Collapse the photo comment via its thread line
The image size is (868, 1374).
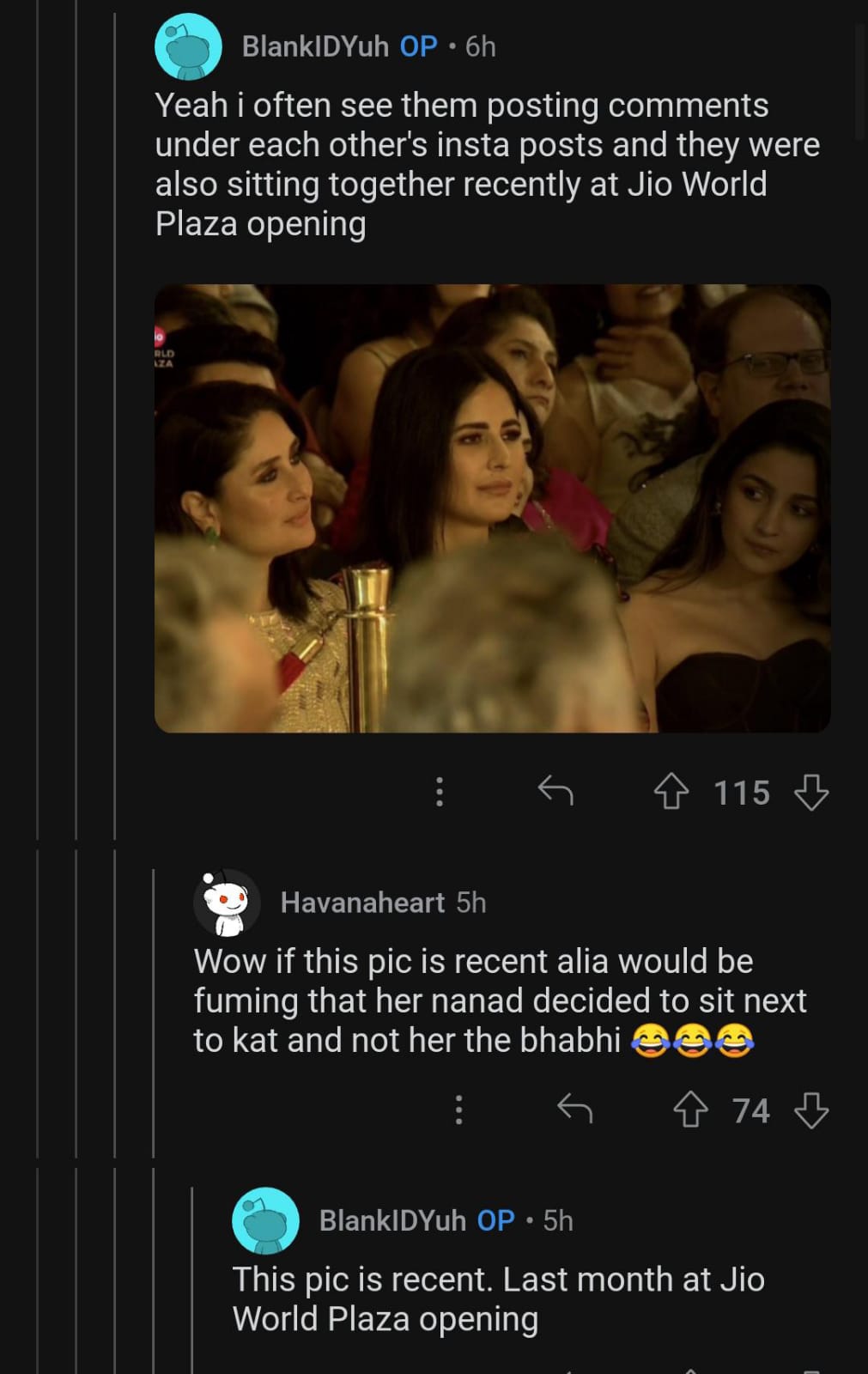click(x=115, y=429)
